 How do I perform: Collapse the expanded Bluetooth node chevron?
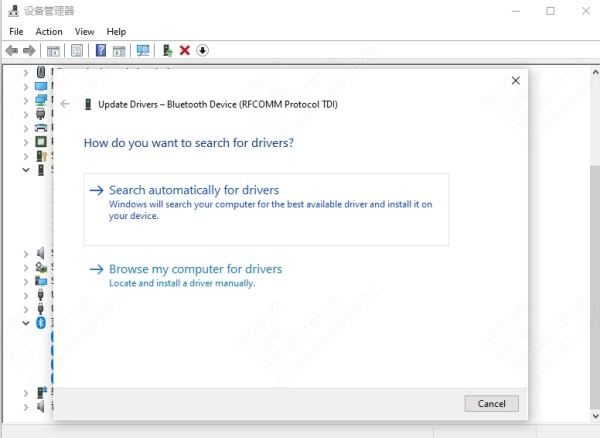click(26, 323)
